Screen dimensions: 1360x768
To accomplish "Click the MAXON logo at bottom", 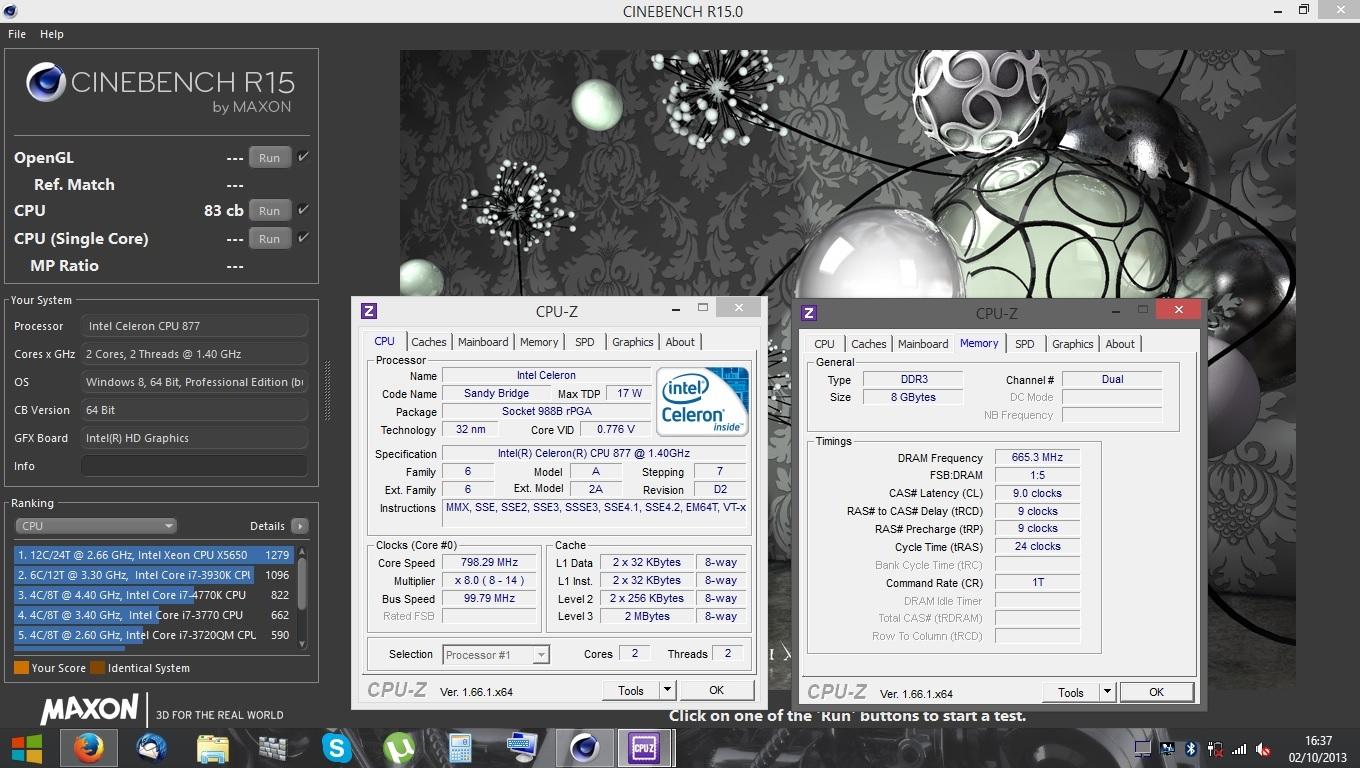I will coord(90,711).
